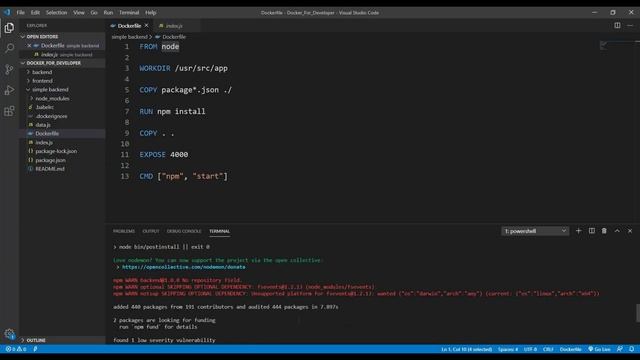The image size is (640, 360).
Task: Open the View menu
Action: pyautogui.click(x=79, y=12)
